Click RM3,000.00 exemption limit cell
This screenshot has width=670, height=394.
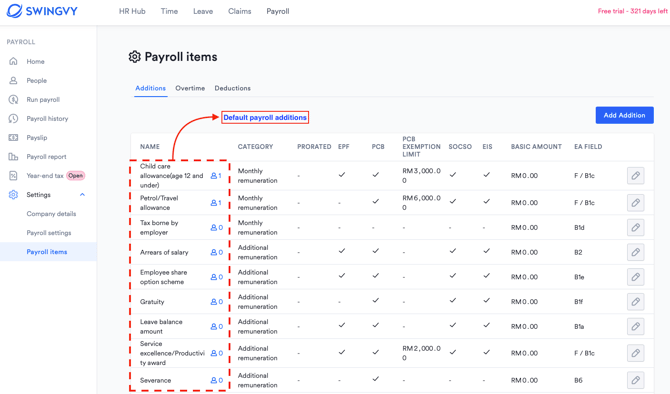[421, 176]
